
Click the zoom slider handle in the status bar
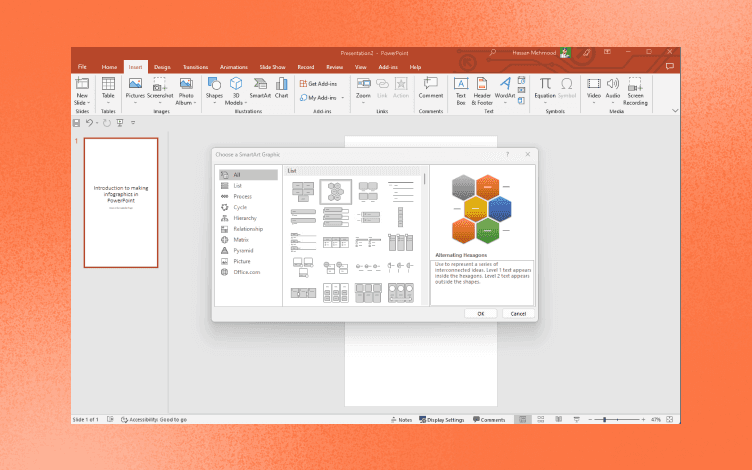point(604,420)
